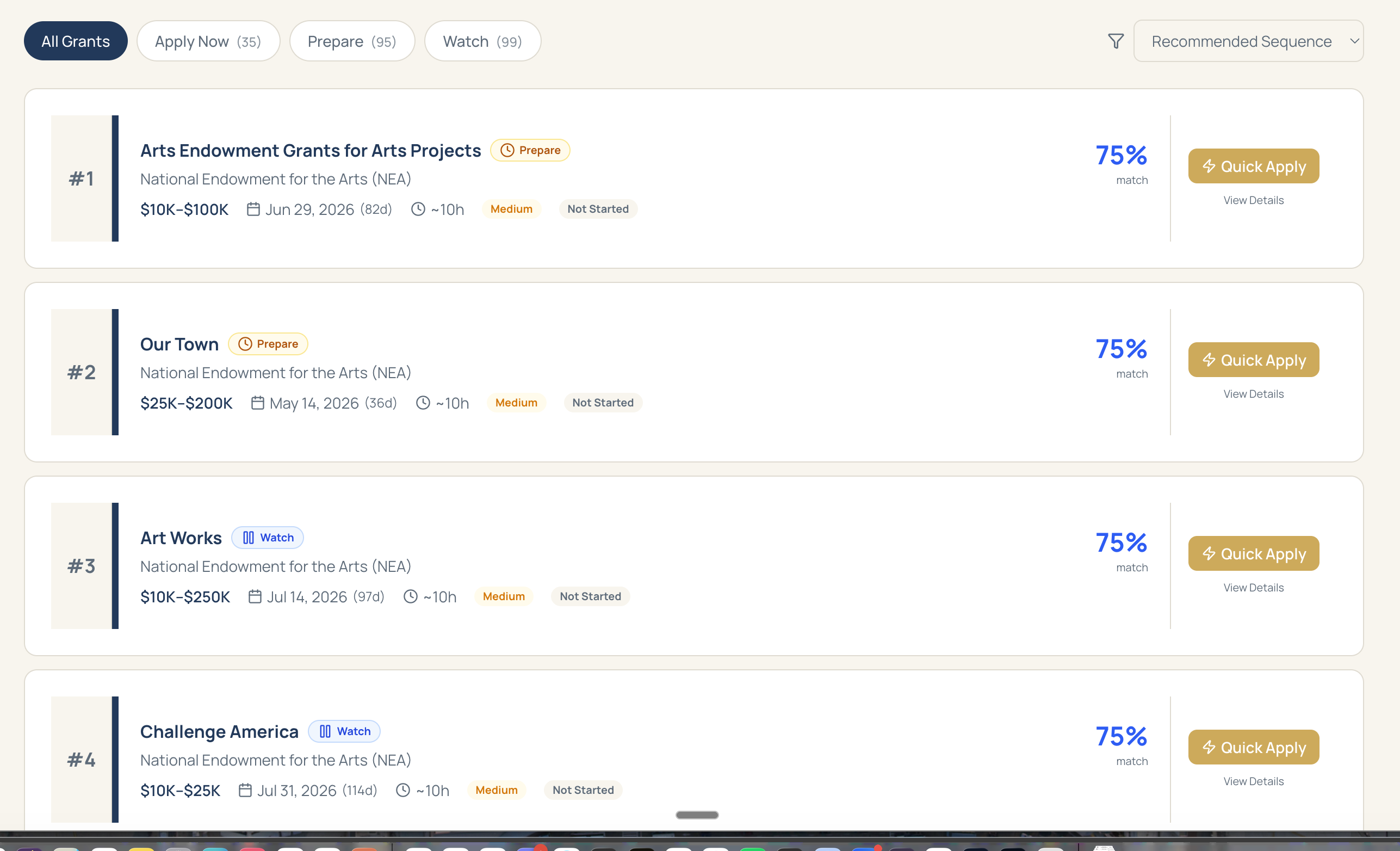Click the Art Works grant title
Viewport: 1400px width, 851px height.
tap(181, 538)
